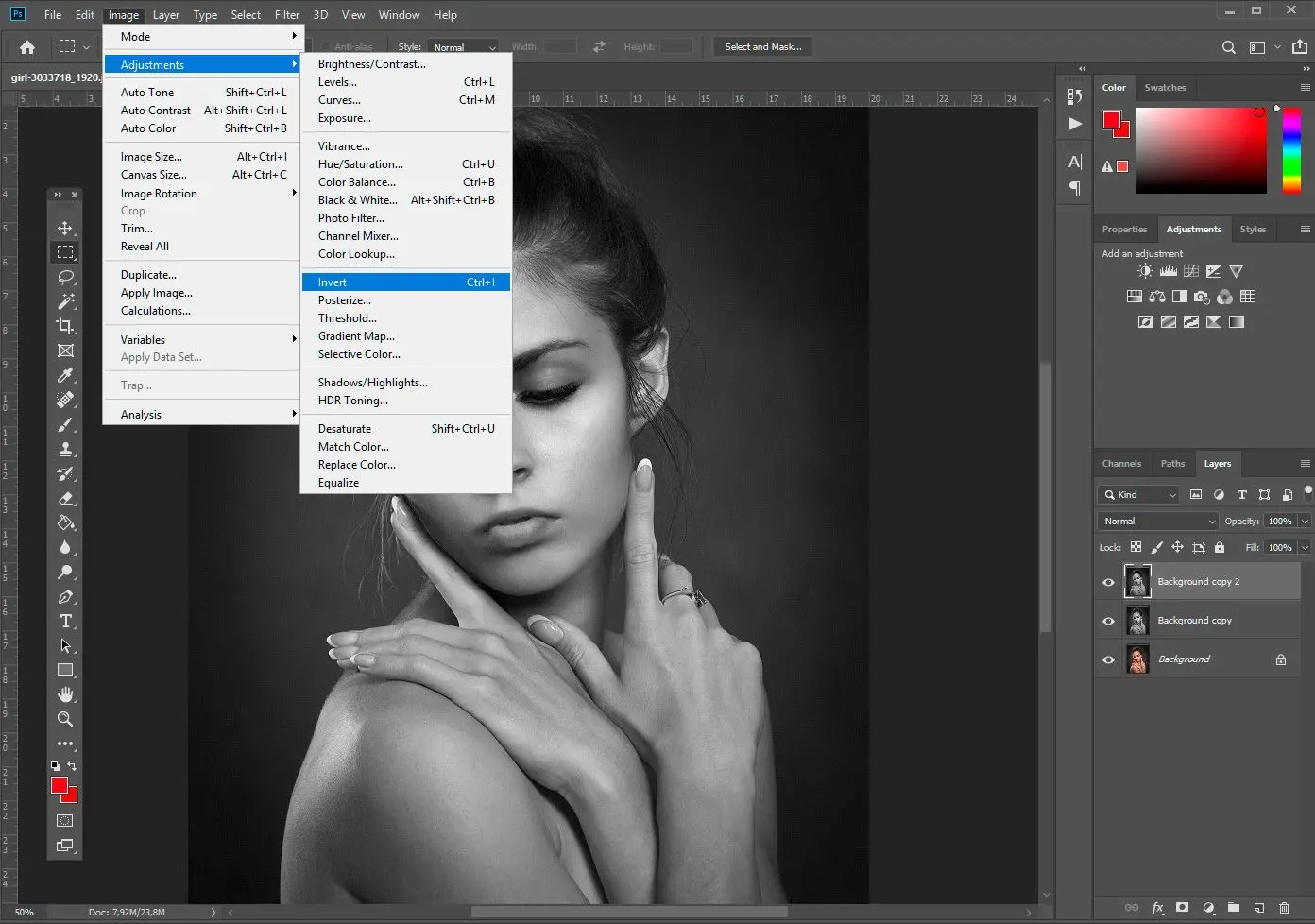The width and height of the screenshot is (1315, 924).
Task: Select the Move tool
Action: [65, 228]
